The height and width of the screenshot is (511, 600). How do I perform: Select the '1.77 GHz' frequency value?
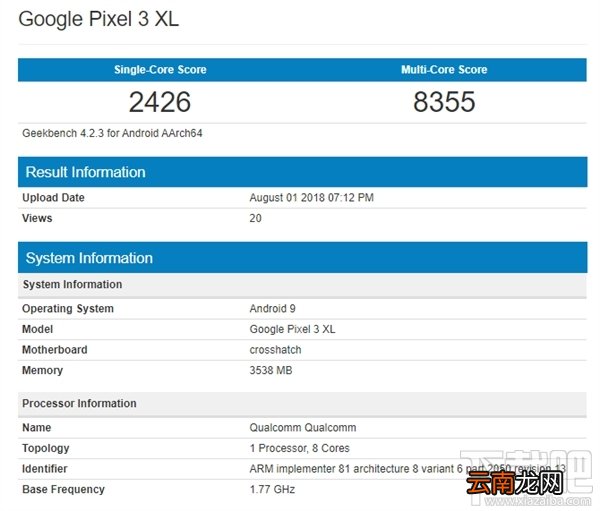pyautogui.click(x=272, y=489)
